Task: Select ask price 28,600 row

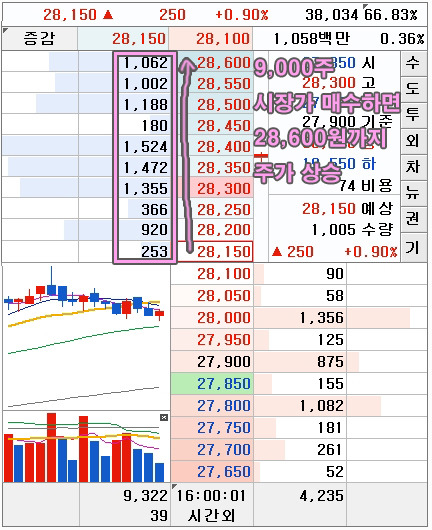Action: pos(216,63)
